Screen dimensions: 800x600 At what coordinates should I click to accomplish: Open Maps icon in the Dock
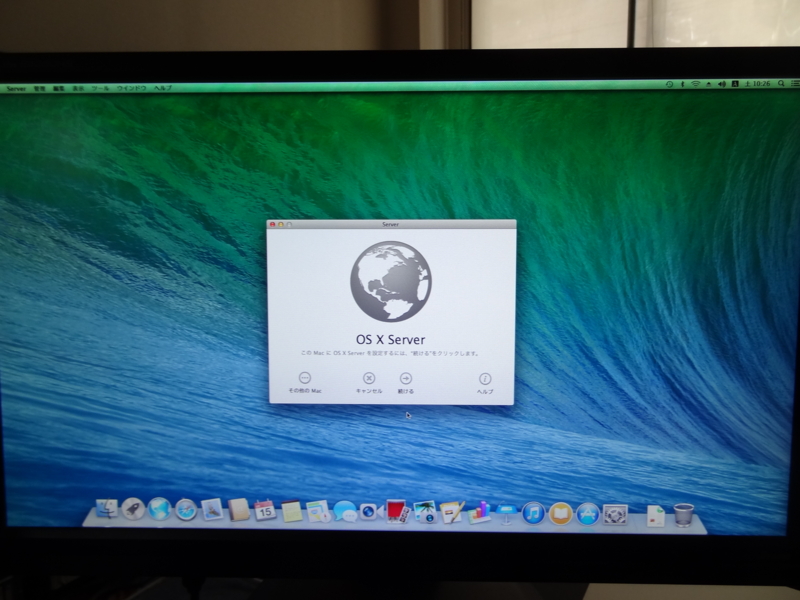pos(318,511)
